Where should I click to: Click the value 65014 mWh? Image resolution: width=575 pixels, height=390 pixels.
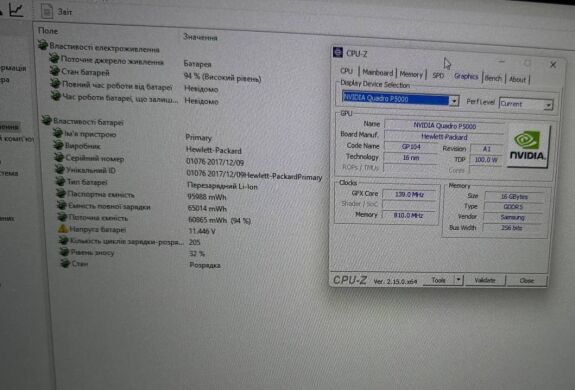(207, 209)
